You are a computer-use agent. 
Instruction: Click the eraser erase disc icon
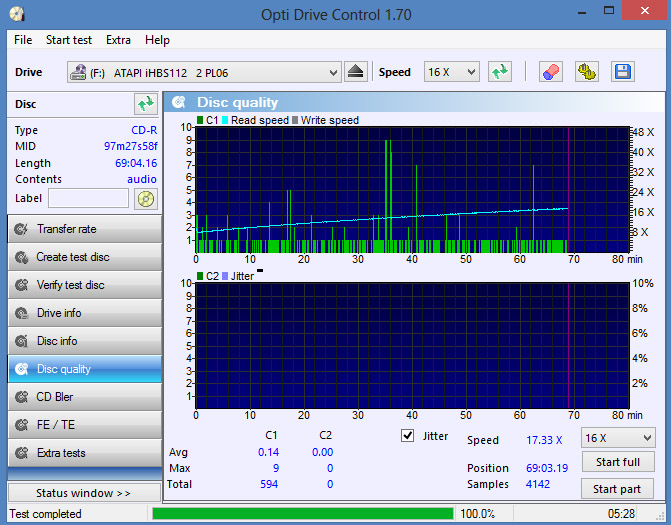click(550, 72)
